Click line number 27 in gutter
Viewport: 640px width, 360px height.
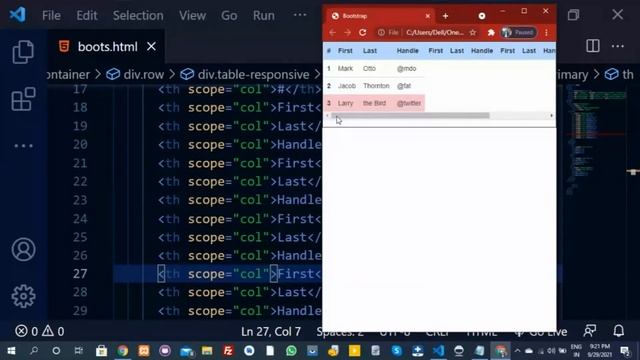80,273
